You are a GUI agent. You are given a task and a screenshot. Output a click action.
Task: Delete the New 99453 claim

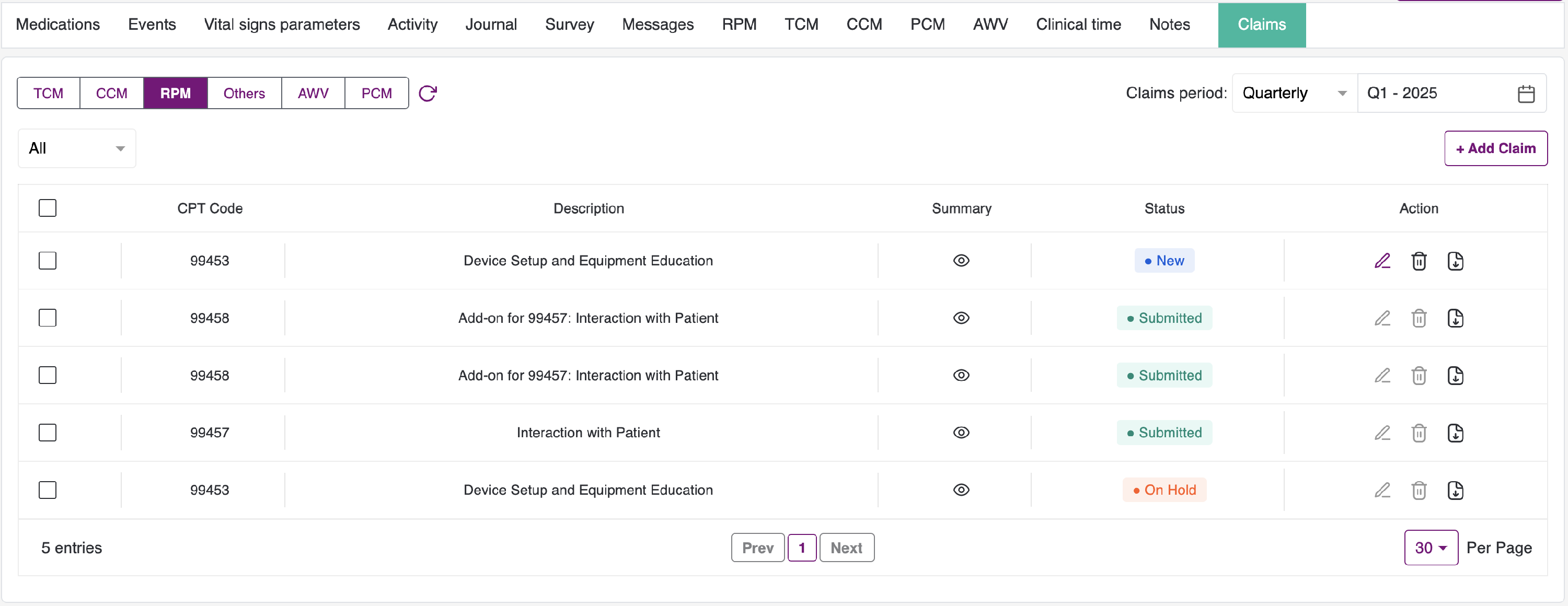(1419, 260)
